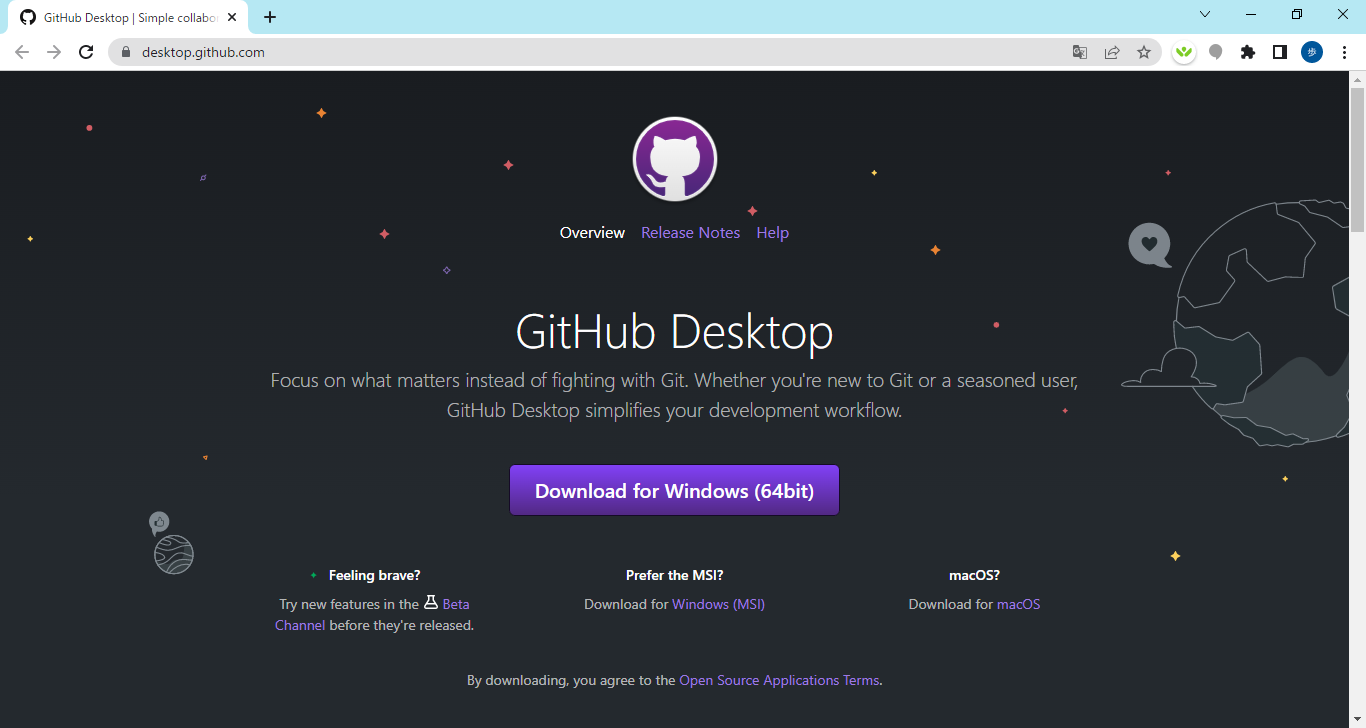Bookmark this page with the star icon
Image resolution: width=1366 pixels, height=728 pixels.
tap(1144, 52)
